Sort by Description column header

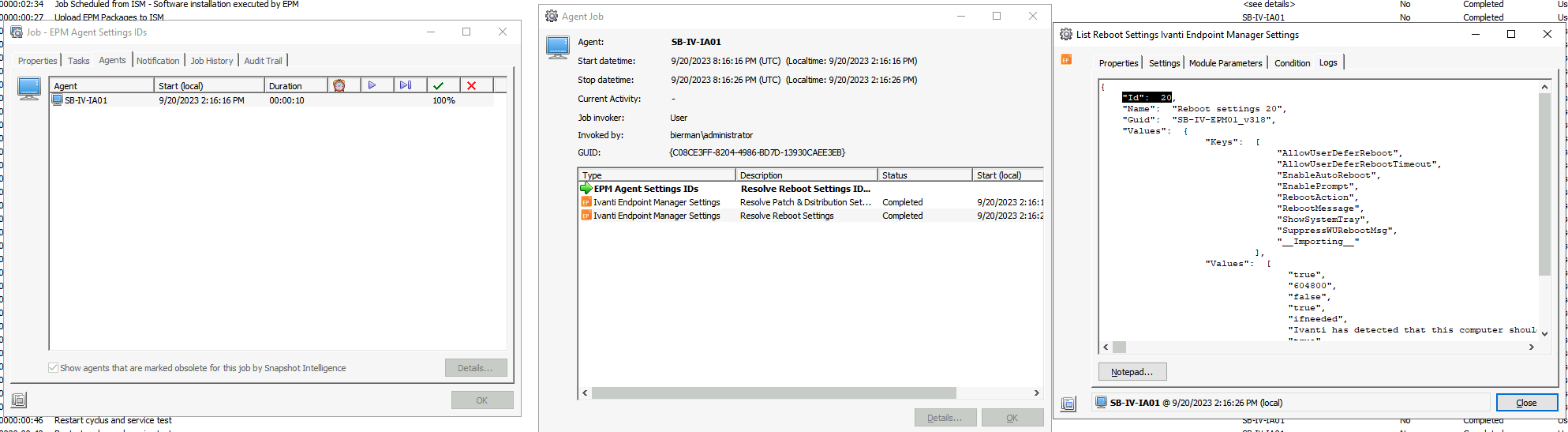coord(806,175)
